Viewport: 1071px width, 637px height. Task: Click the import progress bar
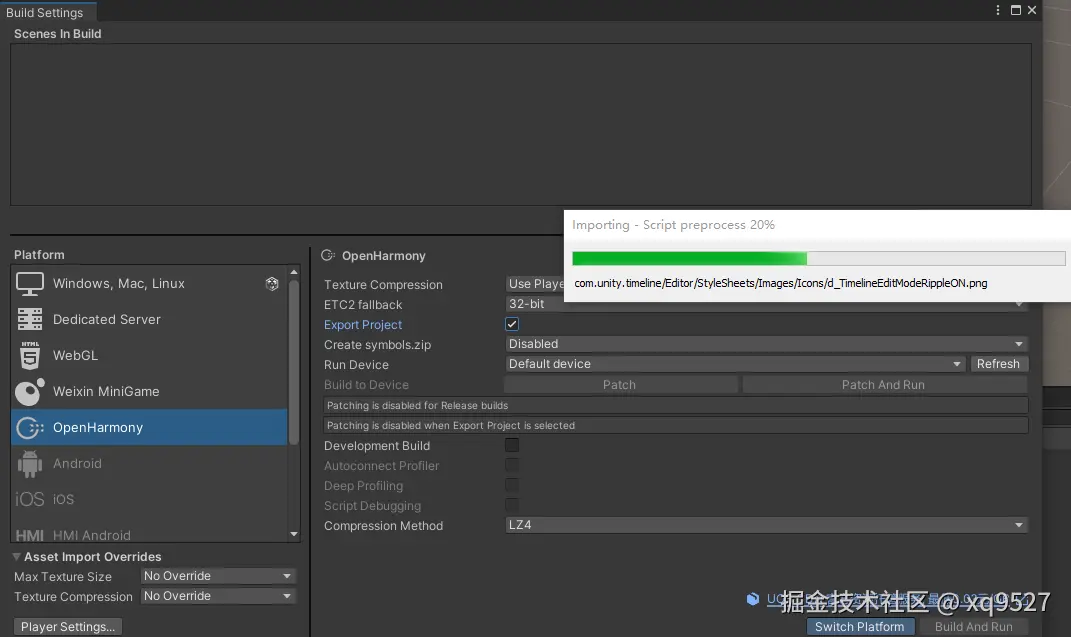tap(818, 258)
